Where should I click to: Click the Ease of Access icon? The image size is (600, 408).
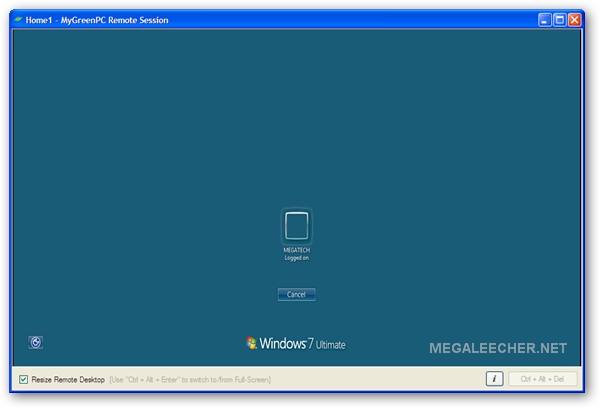[36, 342]
